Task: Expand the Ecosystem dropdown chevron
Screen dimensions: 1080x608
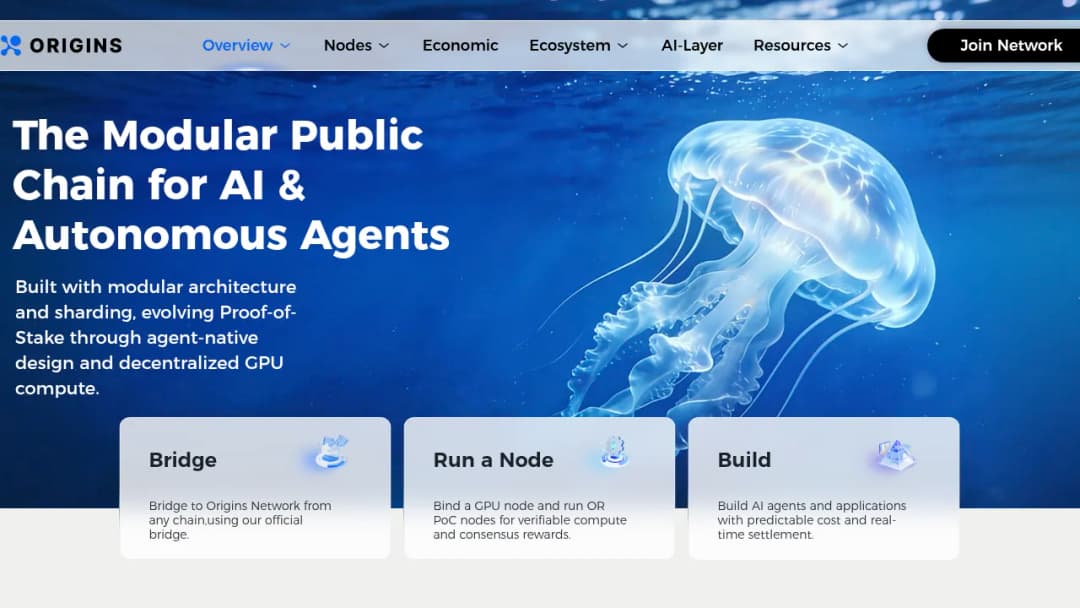Action: coord(623,45)
